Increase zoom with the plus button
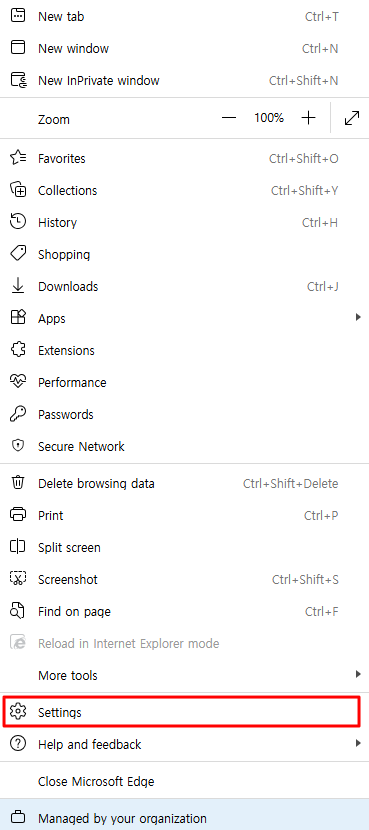This screenshot has height=830, width=369. tap(308, 118)
